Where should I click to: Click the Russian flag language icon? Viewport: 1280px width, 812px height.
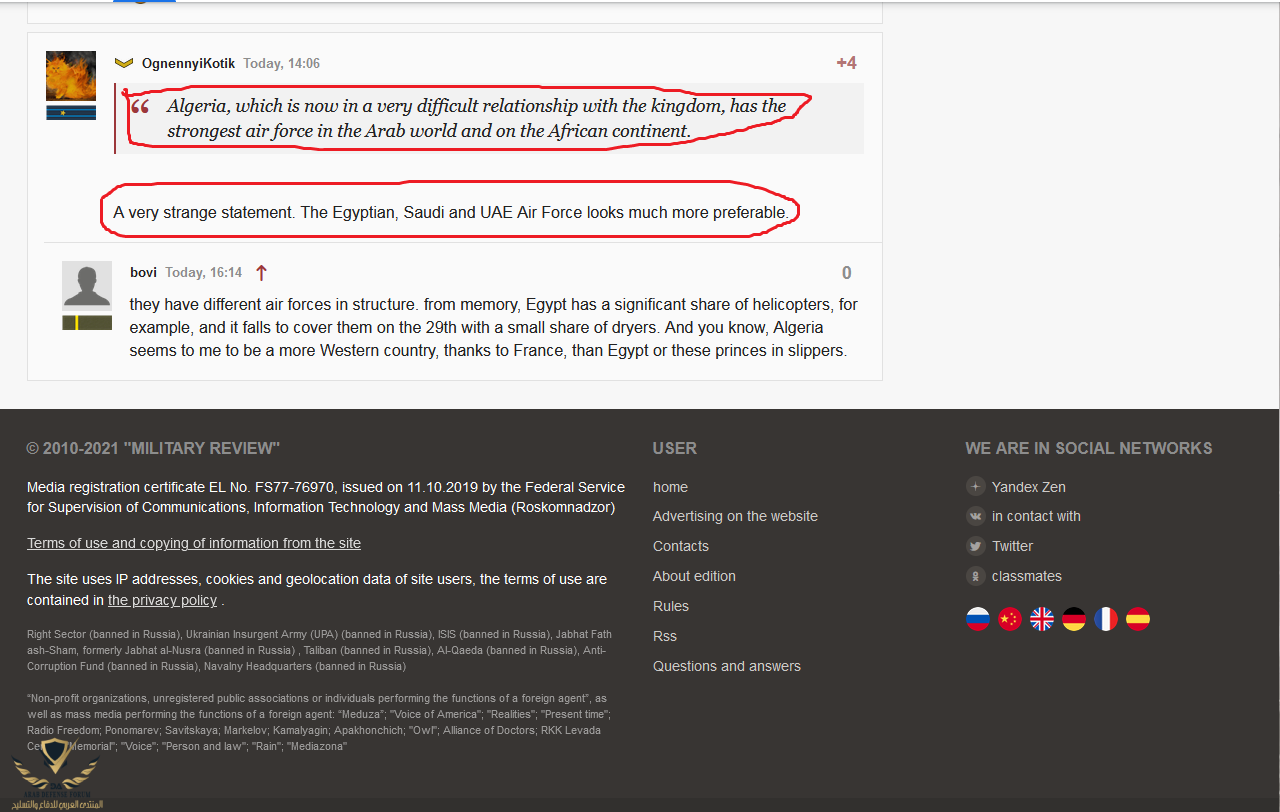pos(977,619)
